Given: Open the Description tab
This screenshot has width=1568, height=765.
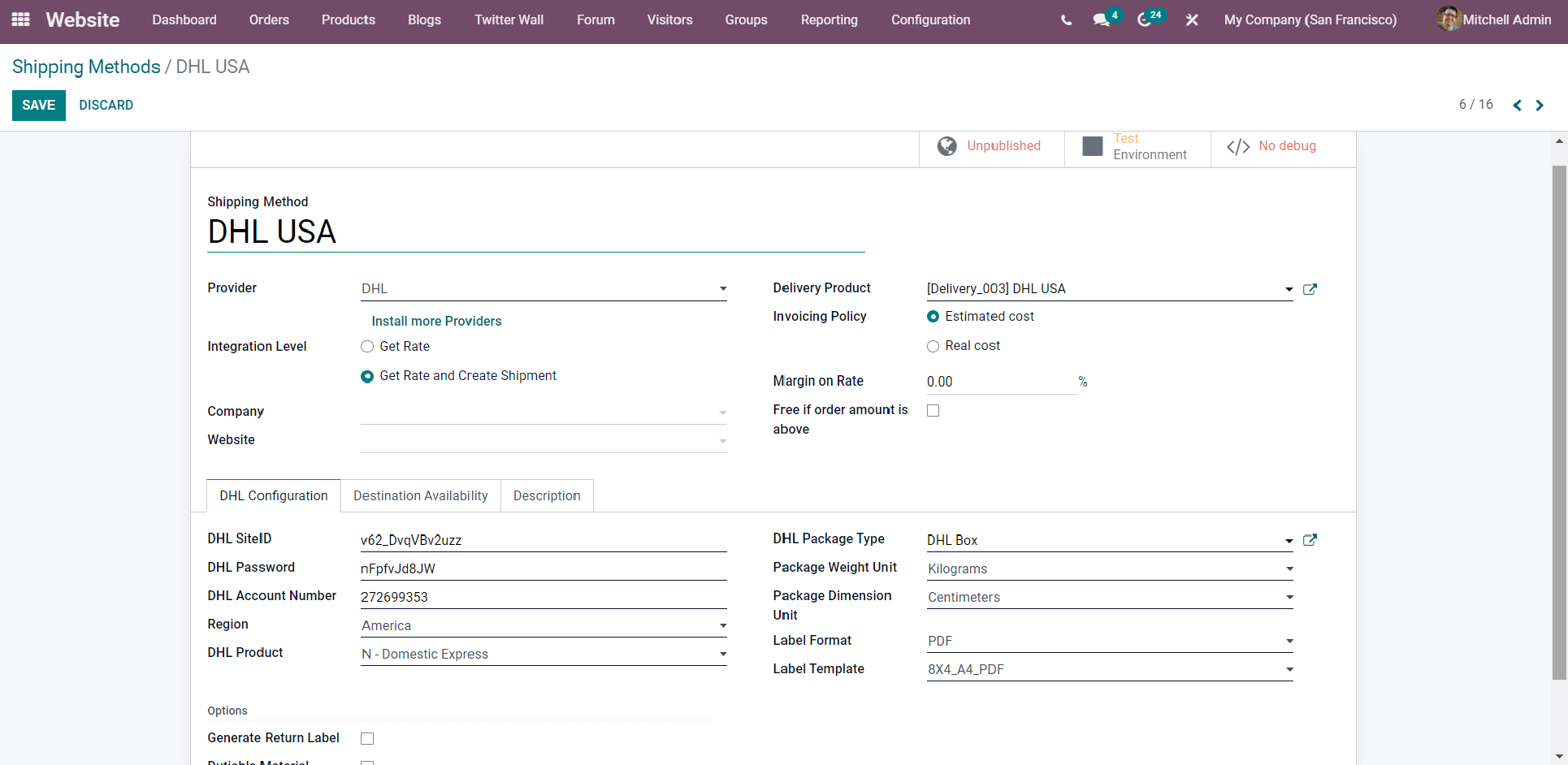Looking at the screenshot, I should point(547,496).
